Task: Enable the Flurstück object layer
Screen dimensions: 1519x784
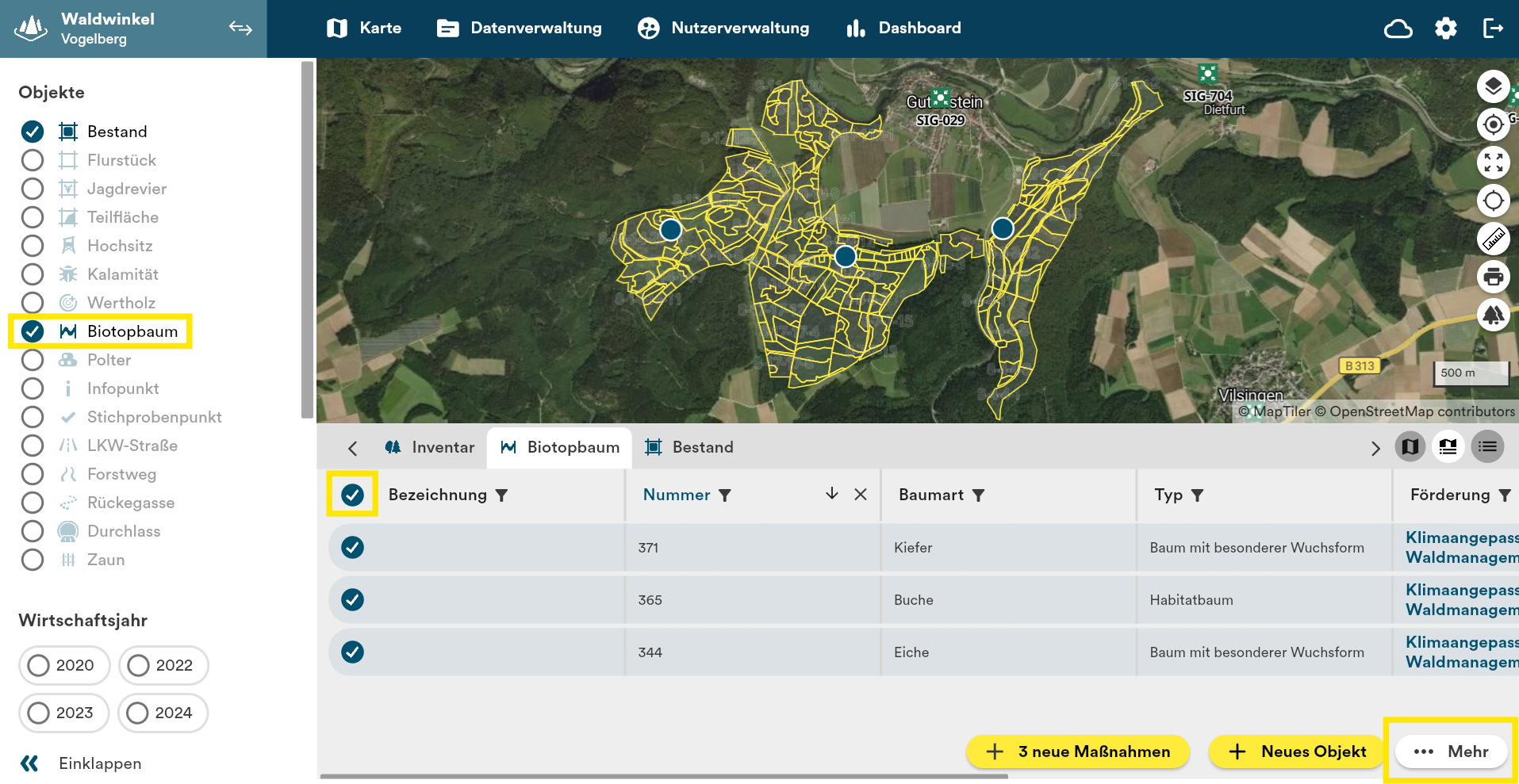Action: 33,160
